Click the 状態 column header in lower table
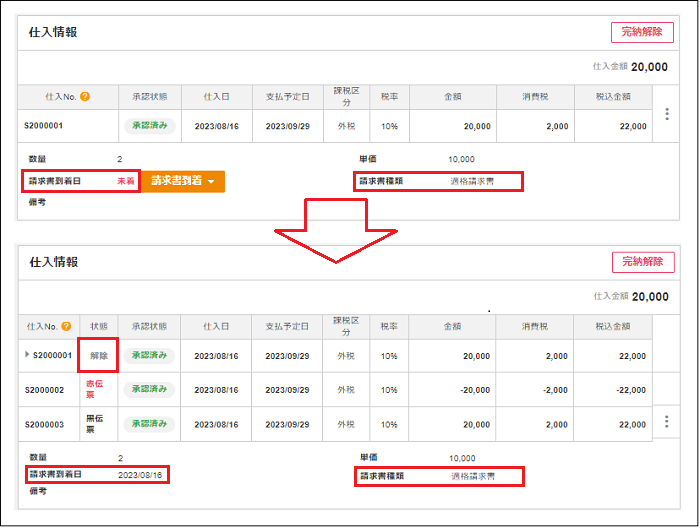 coord(99,326)
